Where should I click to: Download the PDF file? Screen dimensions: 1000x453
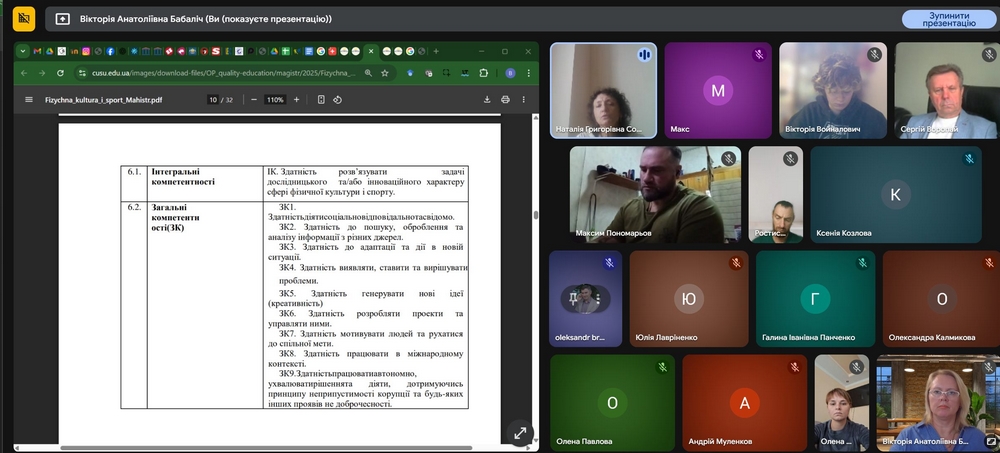point(487,100)
